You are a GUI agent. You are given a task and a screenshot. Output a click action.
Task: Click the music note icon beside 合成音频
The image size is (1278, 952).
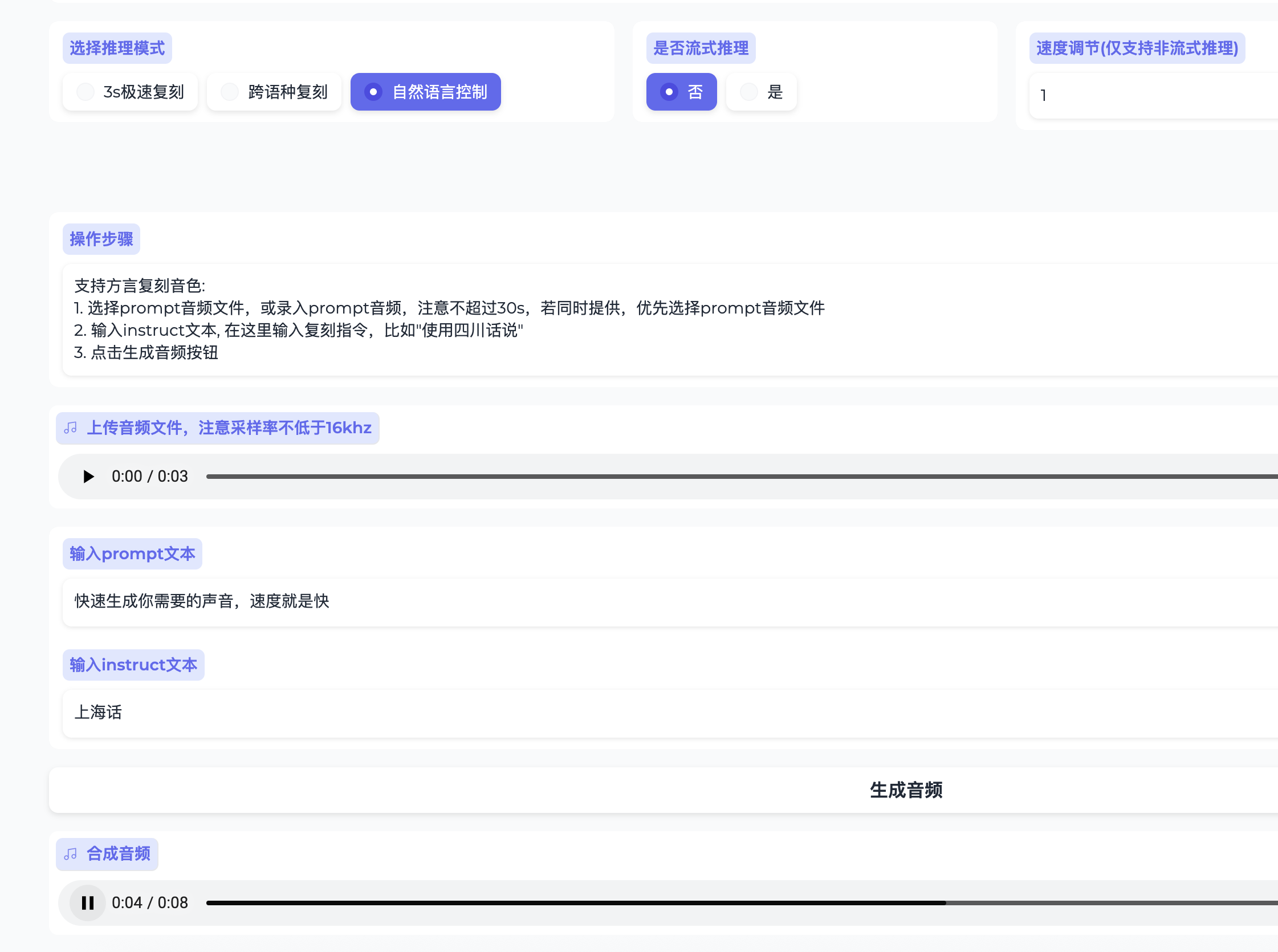click(x=71, y=854)
